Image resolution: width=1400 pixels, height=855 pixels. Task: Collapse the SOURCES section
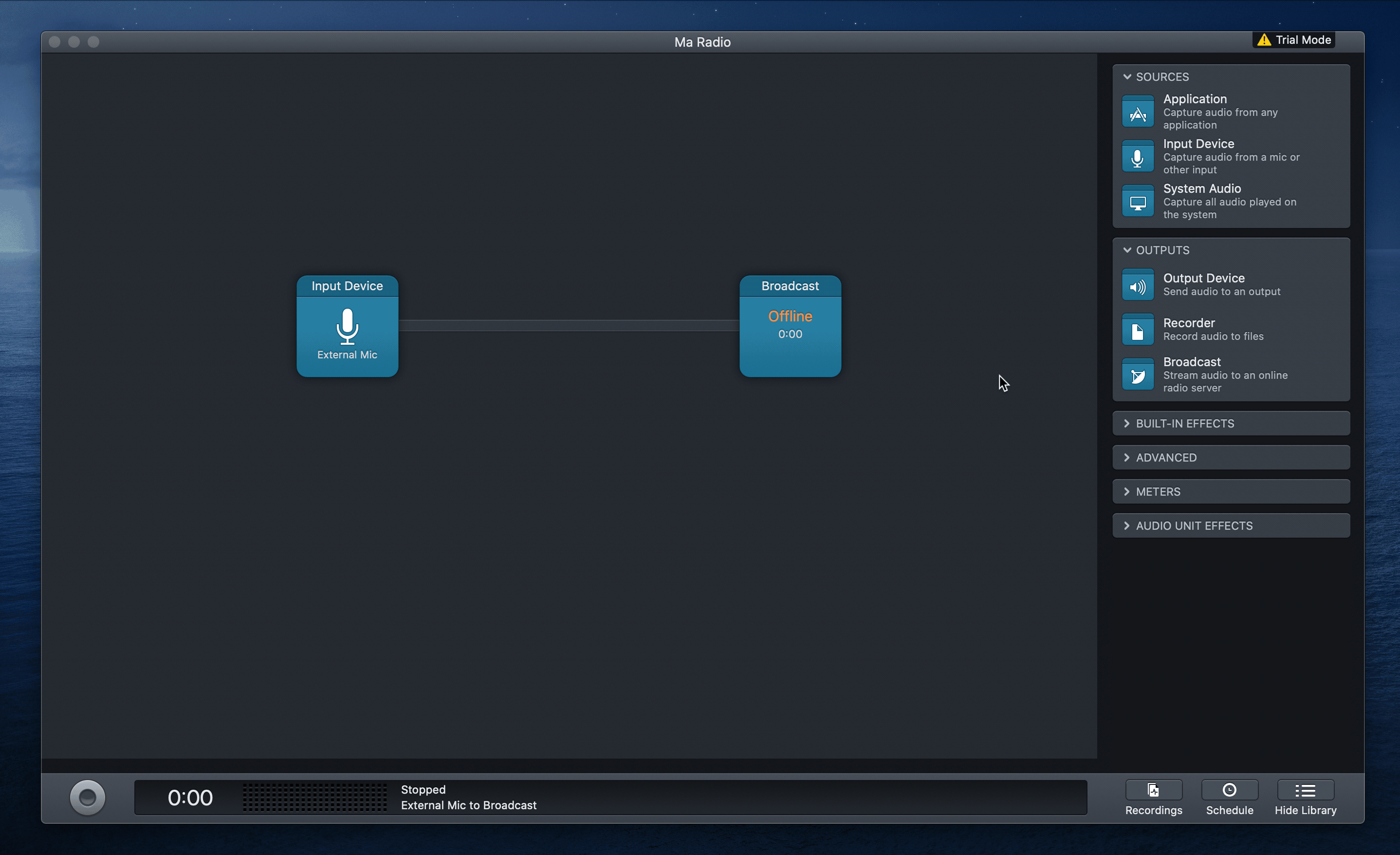(1127, 77)
